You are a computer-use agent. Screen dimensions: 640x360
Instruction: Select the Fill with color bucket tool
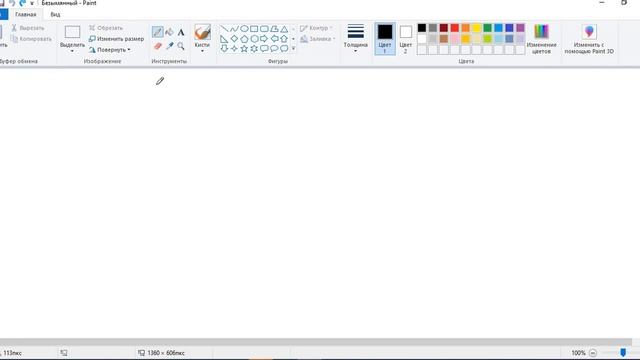point(169,32)
